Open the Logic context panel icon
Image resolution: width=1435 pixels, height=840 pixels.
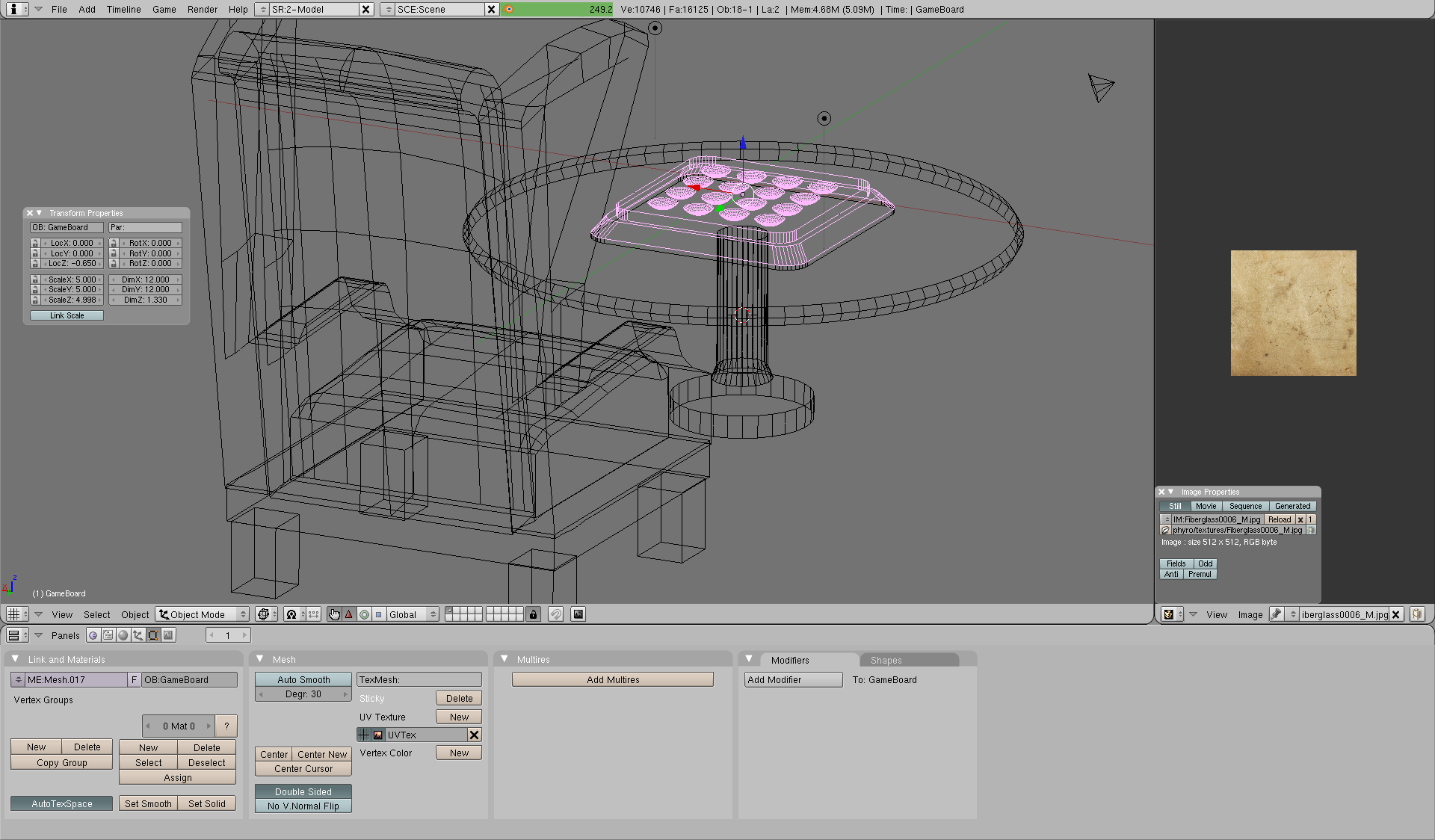93,635
